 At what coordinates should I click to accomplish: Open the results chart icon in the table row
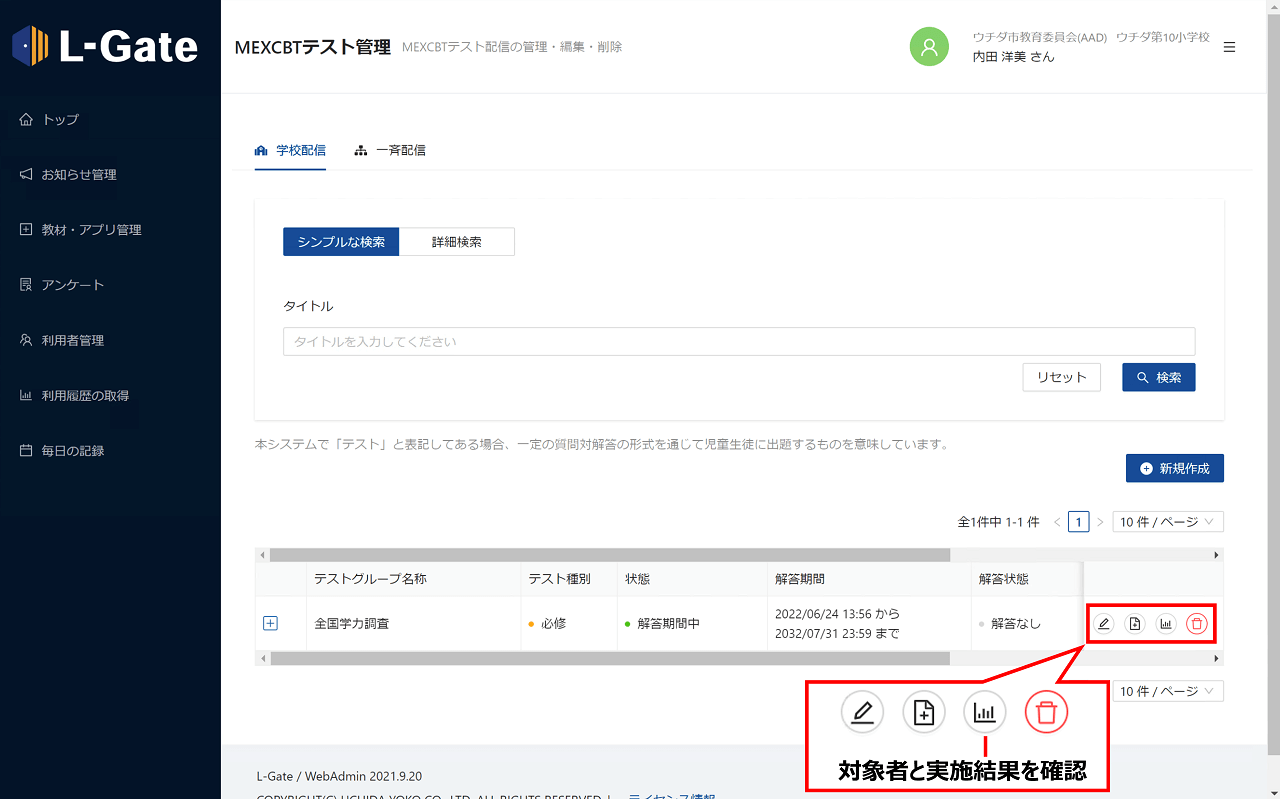pyautogui.click(x=1166, y=624)
